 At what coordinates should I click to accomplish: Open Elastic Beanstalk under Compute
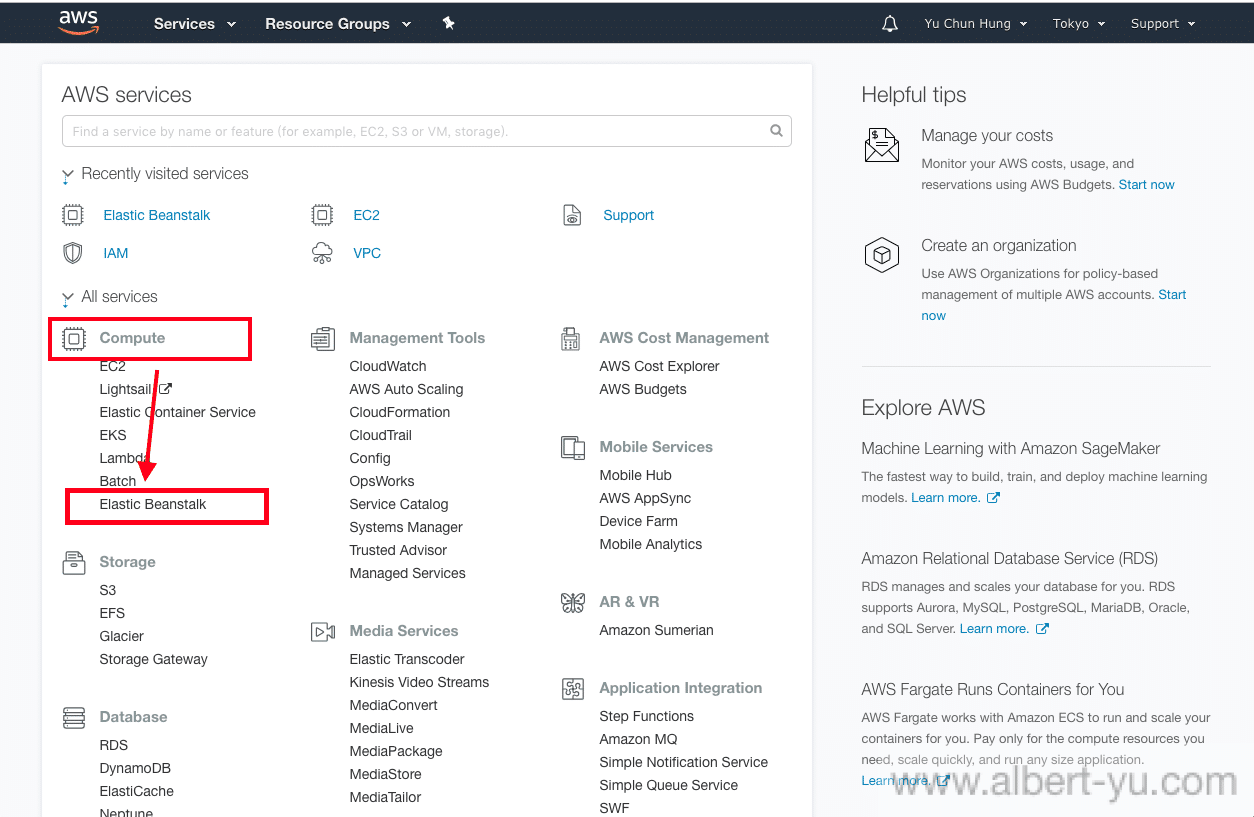153,505
